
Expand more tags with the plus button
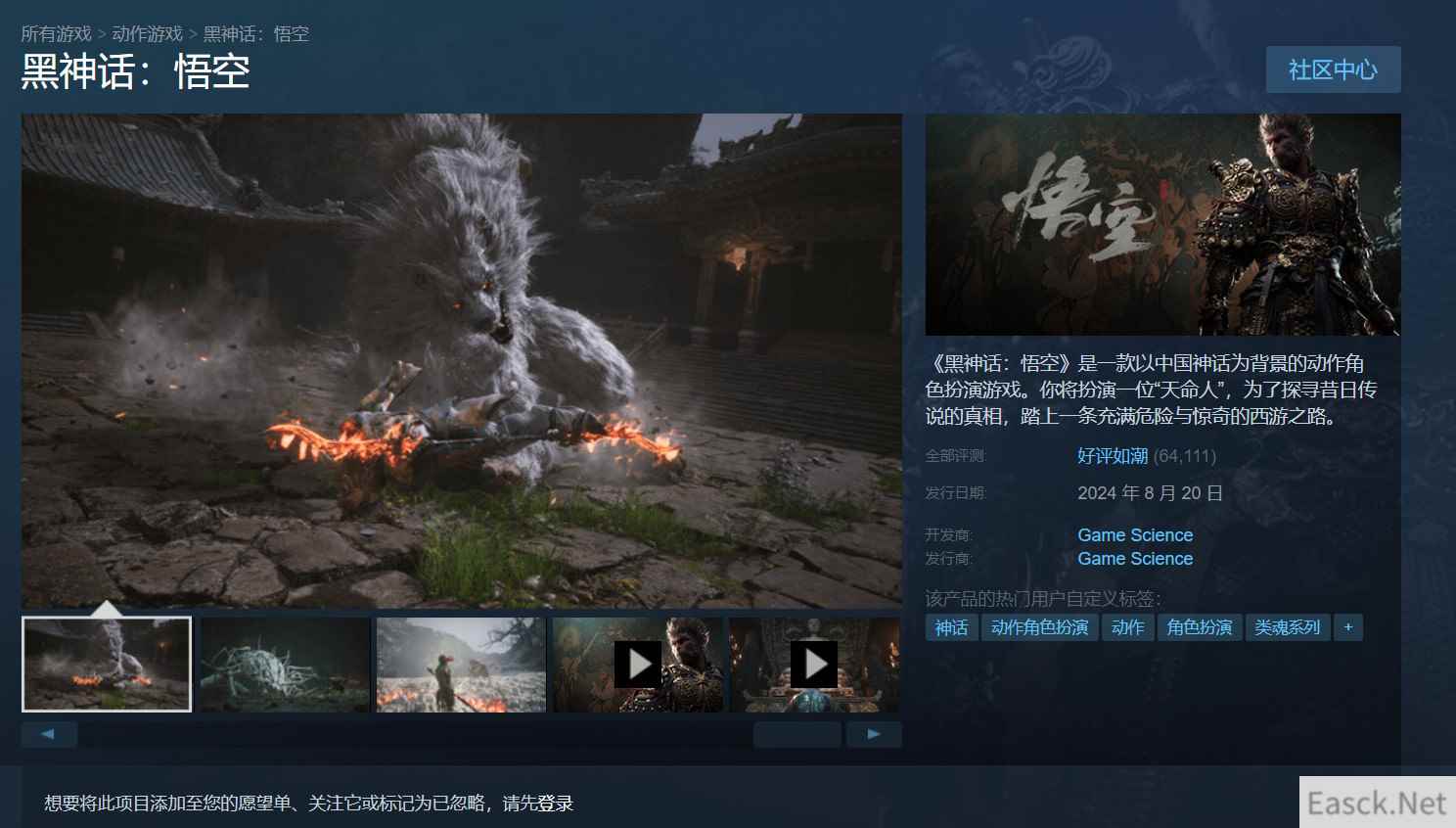(x=1347, y=627)
